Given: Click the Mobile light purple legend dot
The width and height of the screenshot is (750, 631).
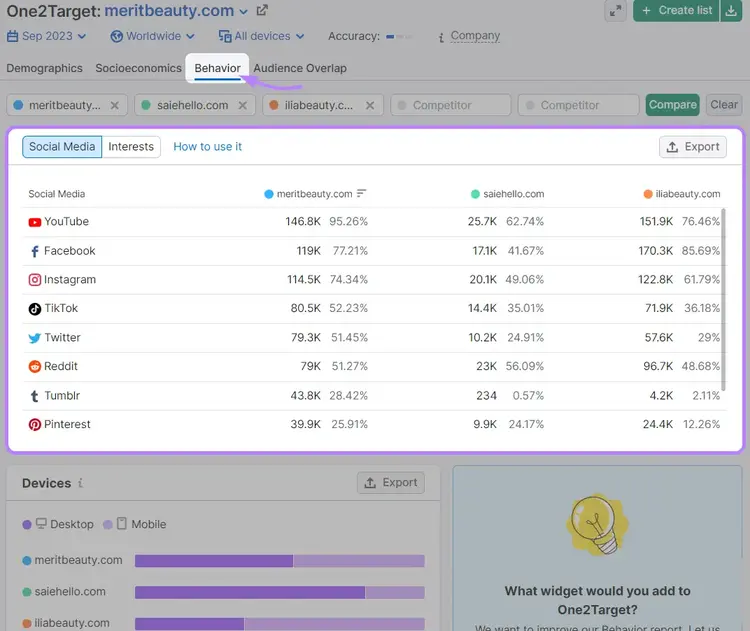Looking at the screenshot, I should [x=108, y=524].
